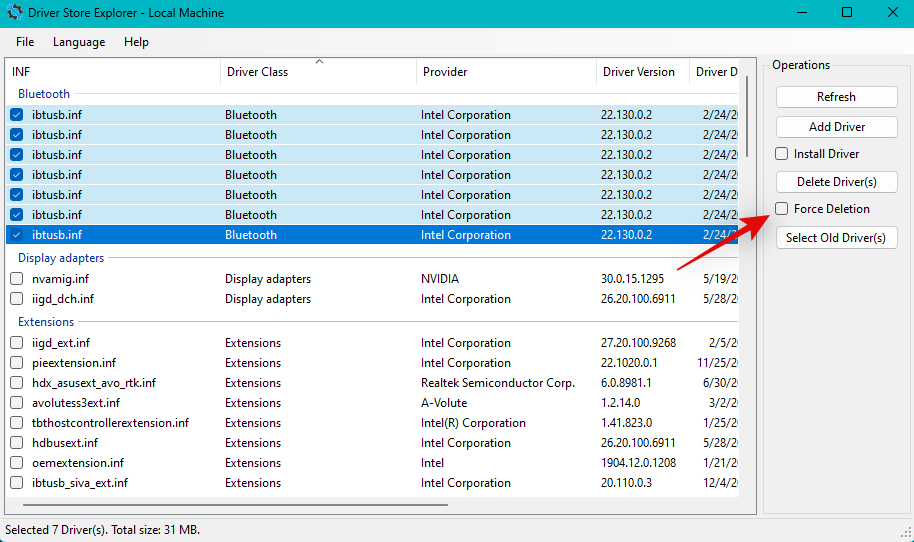The height and width of the screenshot is (542, 914).
Task: Sort by the INF column header
Action: pos(114,72)
